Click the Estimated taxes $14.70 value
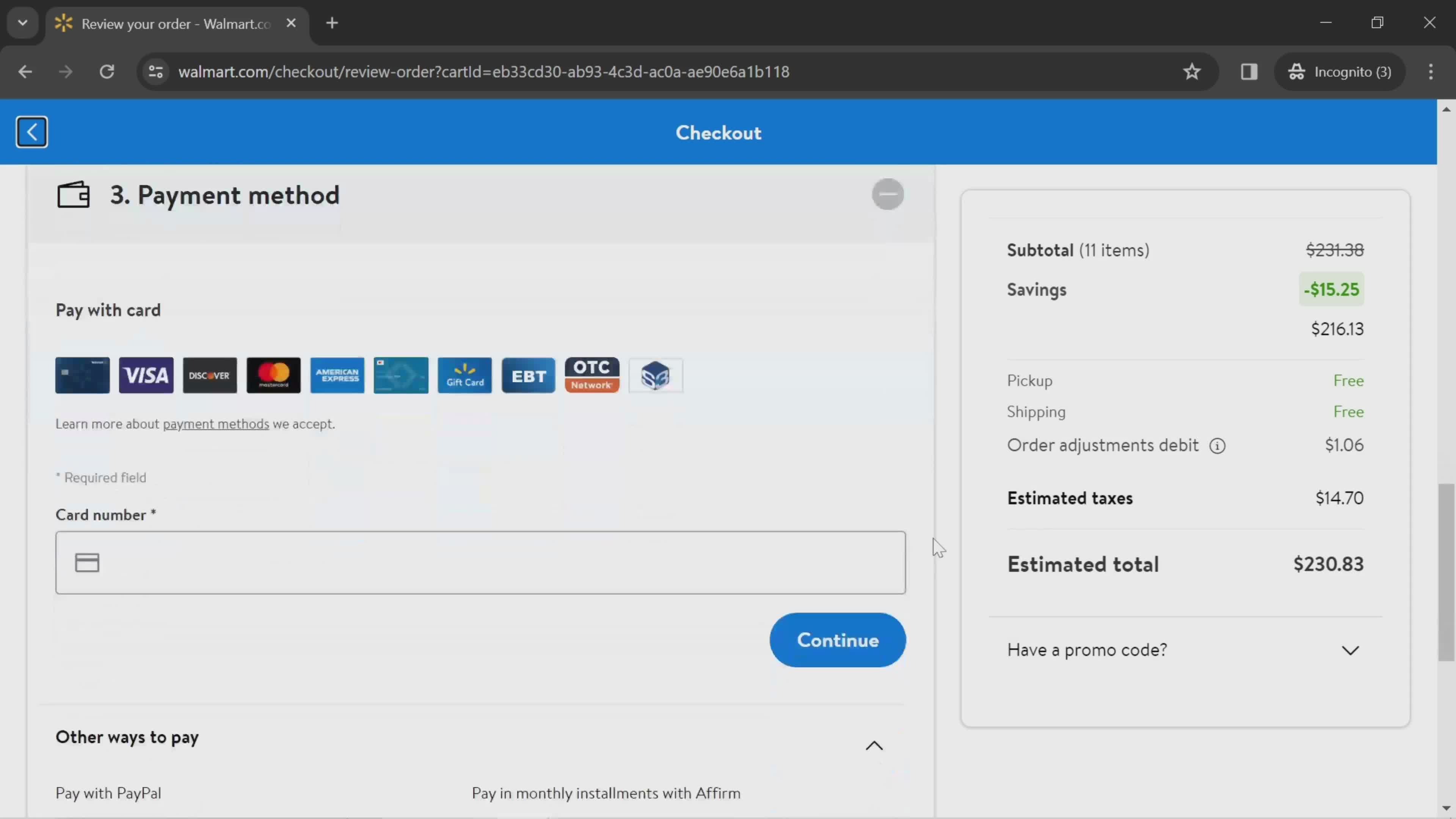This screenshot has height=819, width=1456. point(1339,498)
